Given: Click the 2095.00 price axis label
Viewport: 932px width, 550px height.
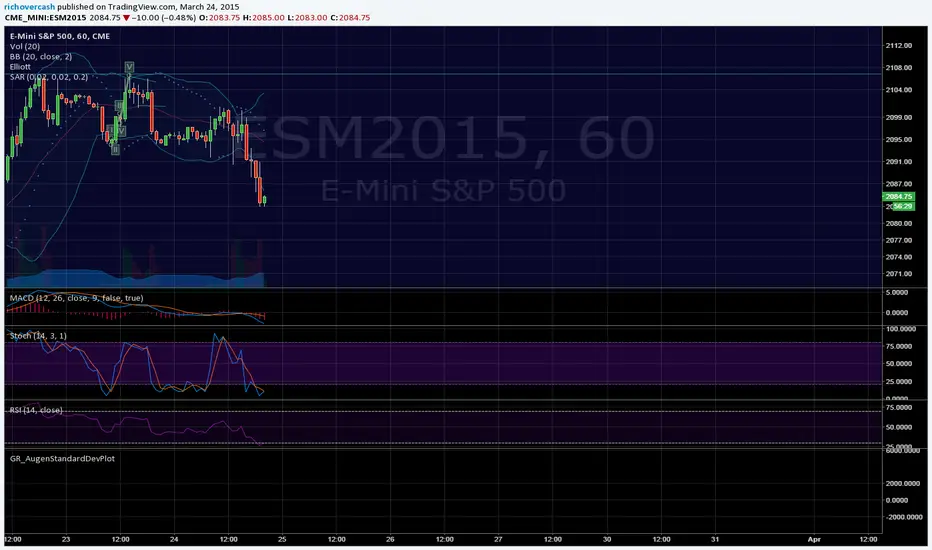Looking at the screenshot, I should click(x=898, y=140).
